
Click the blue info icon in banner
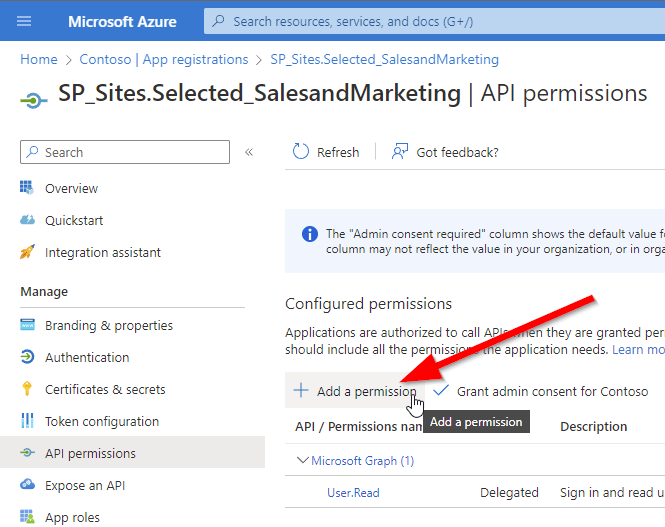(310, 234)
